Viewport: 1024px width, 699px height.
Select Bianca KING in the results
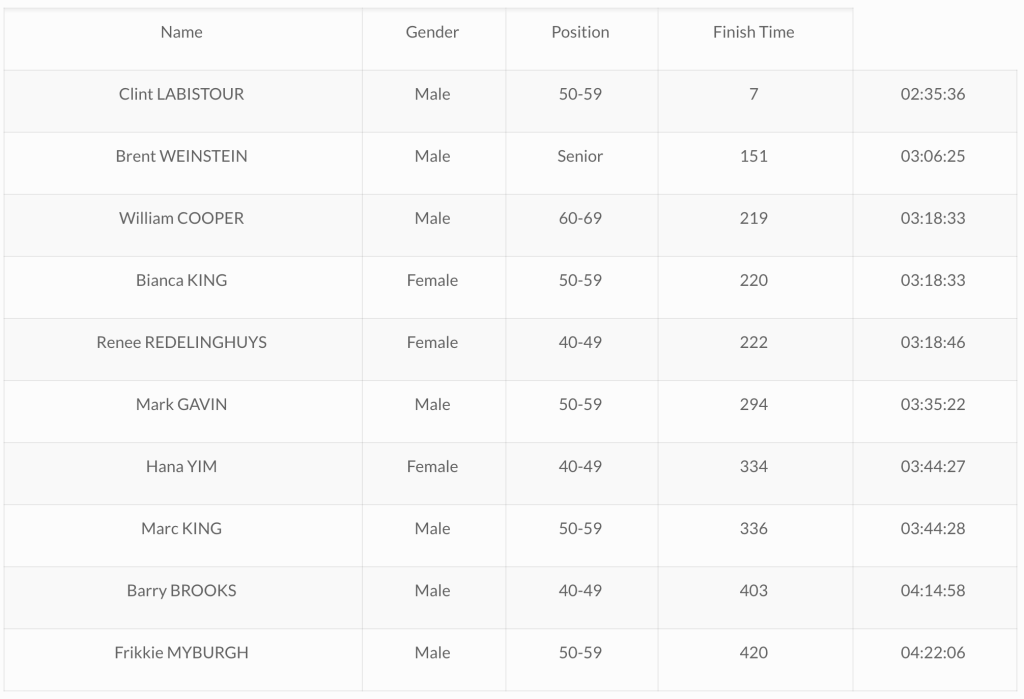click(181, 280)
